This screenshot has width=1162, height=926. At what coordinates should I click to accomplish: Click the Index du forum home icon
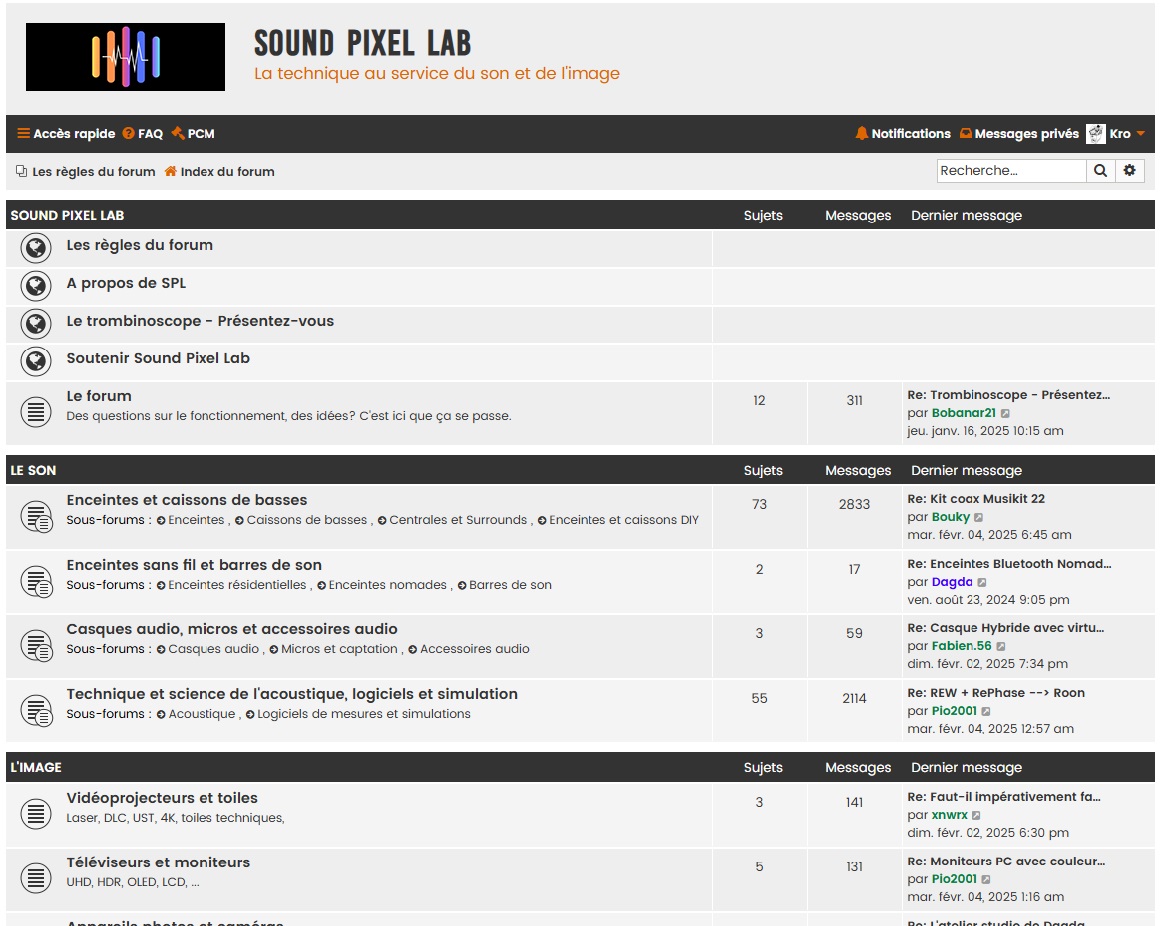click(172, 171)
